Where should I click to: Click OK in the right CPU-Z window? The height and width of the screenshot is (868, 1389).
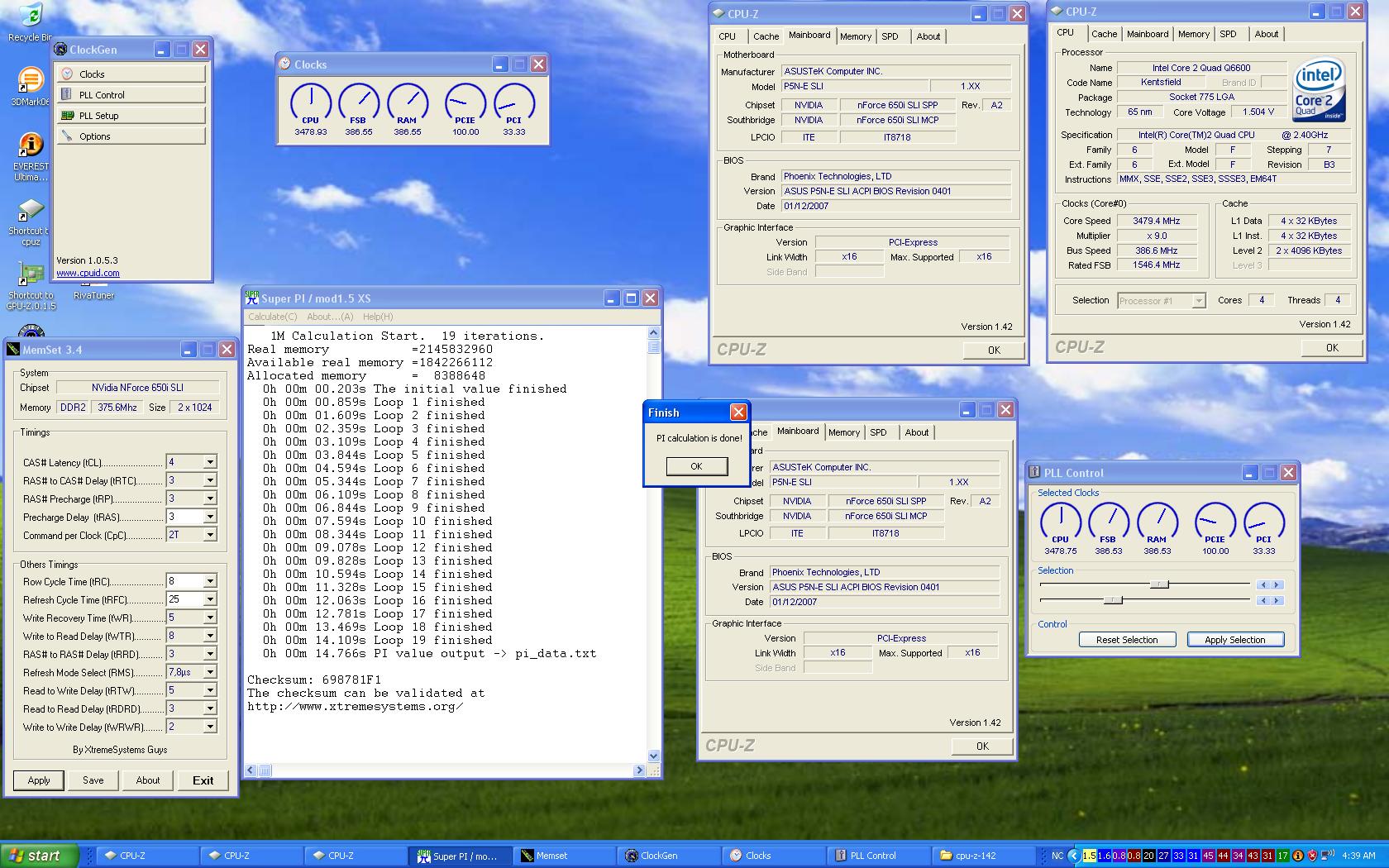click(1332, 348)
